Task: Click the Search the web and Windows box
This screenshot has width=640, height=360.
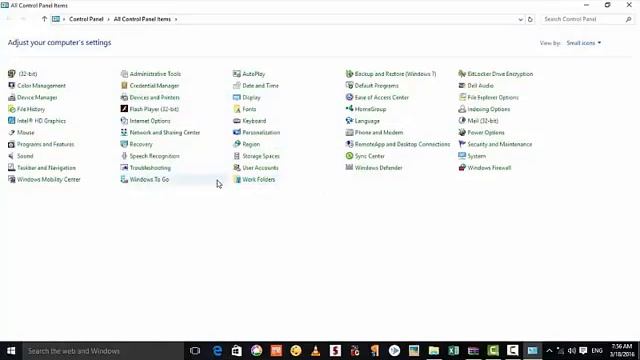Action: click(x=103, y=351)
